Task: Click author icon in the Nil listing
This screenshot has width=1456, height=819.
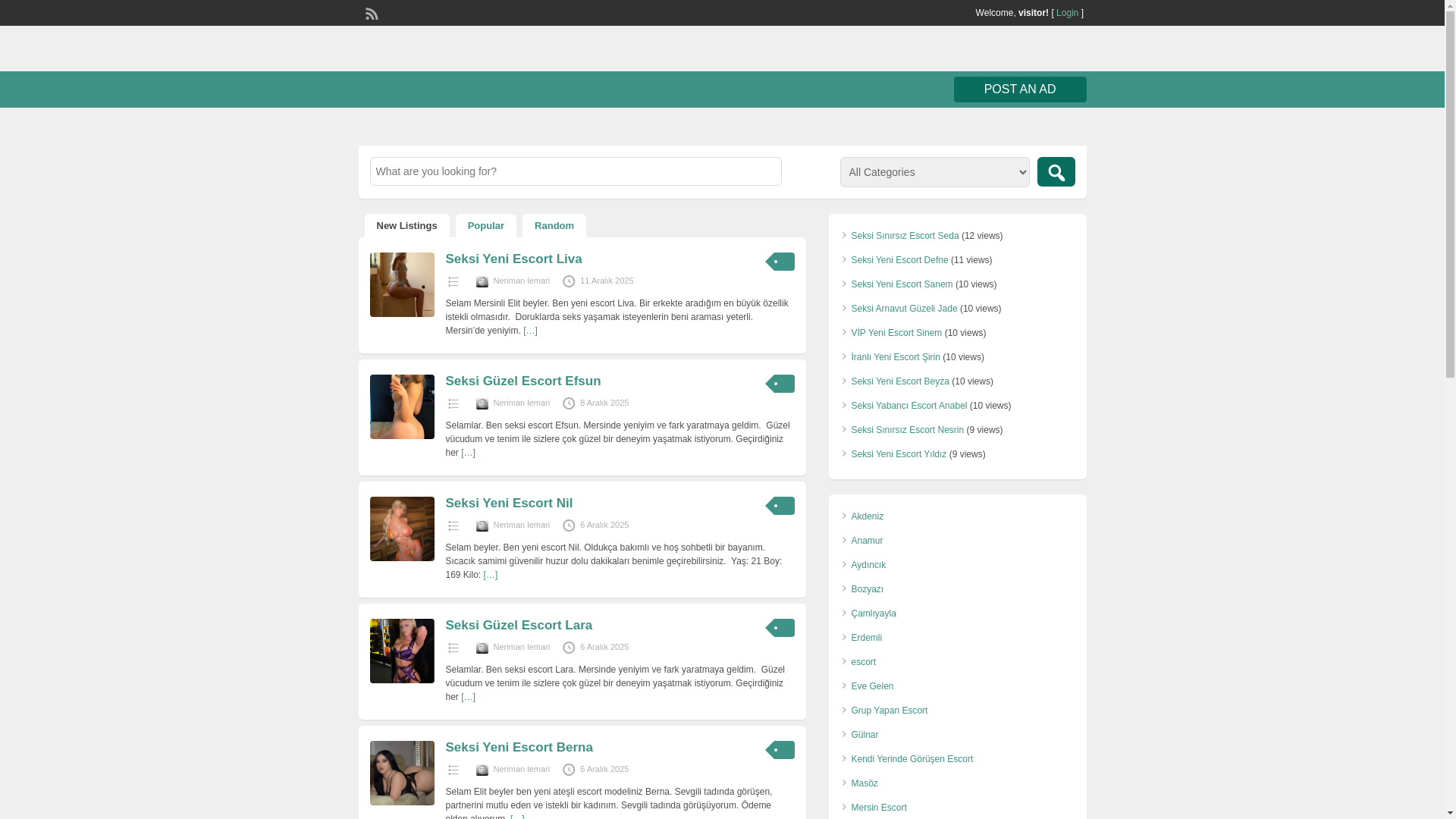Action: 482,526
